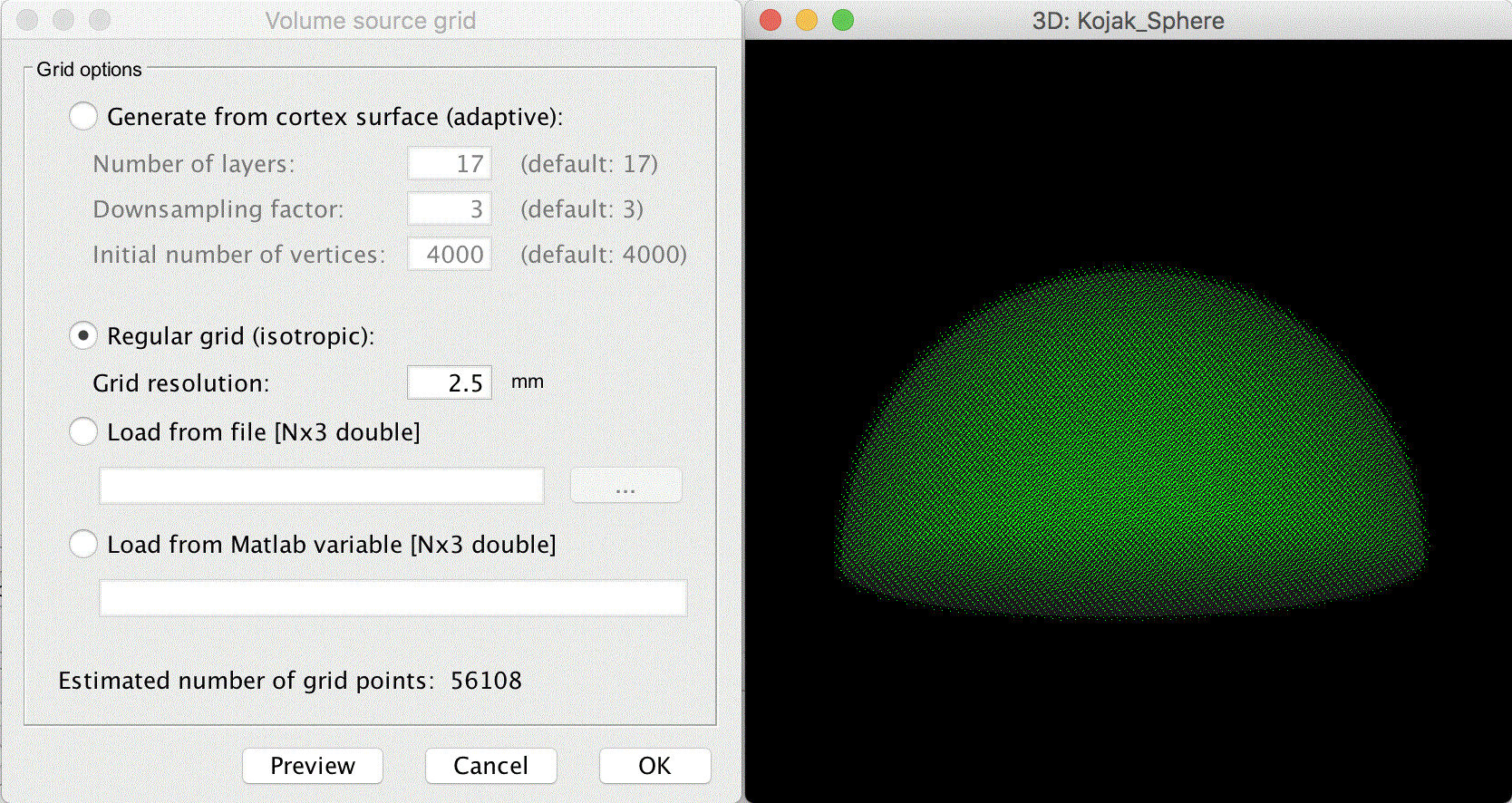Viewport: 1512px width, 803px height.
Task: Focus the Matlab variable name field
Action: 393,599
